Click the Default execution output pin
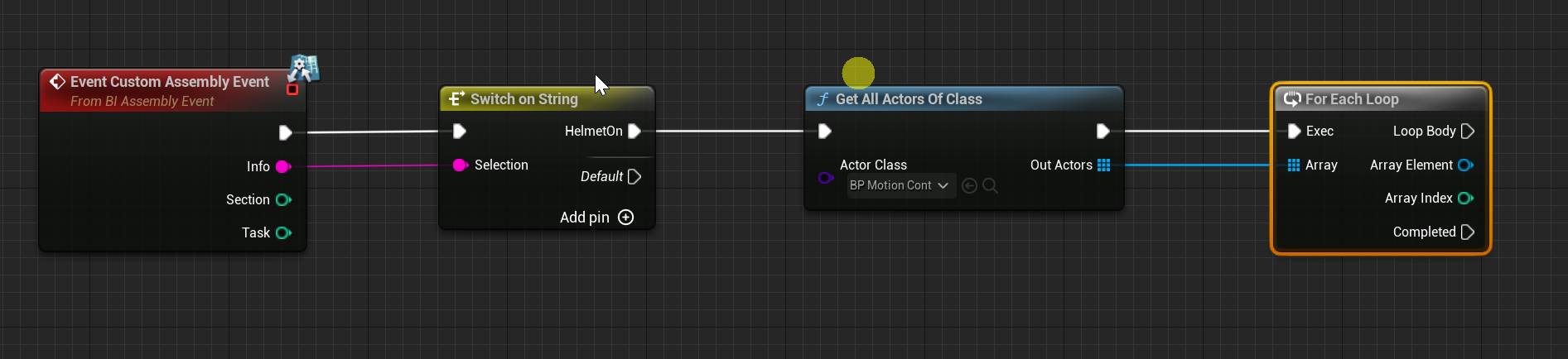This screenshot has height=359, width=1568. pyautogui.click(x=634, y=176)
